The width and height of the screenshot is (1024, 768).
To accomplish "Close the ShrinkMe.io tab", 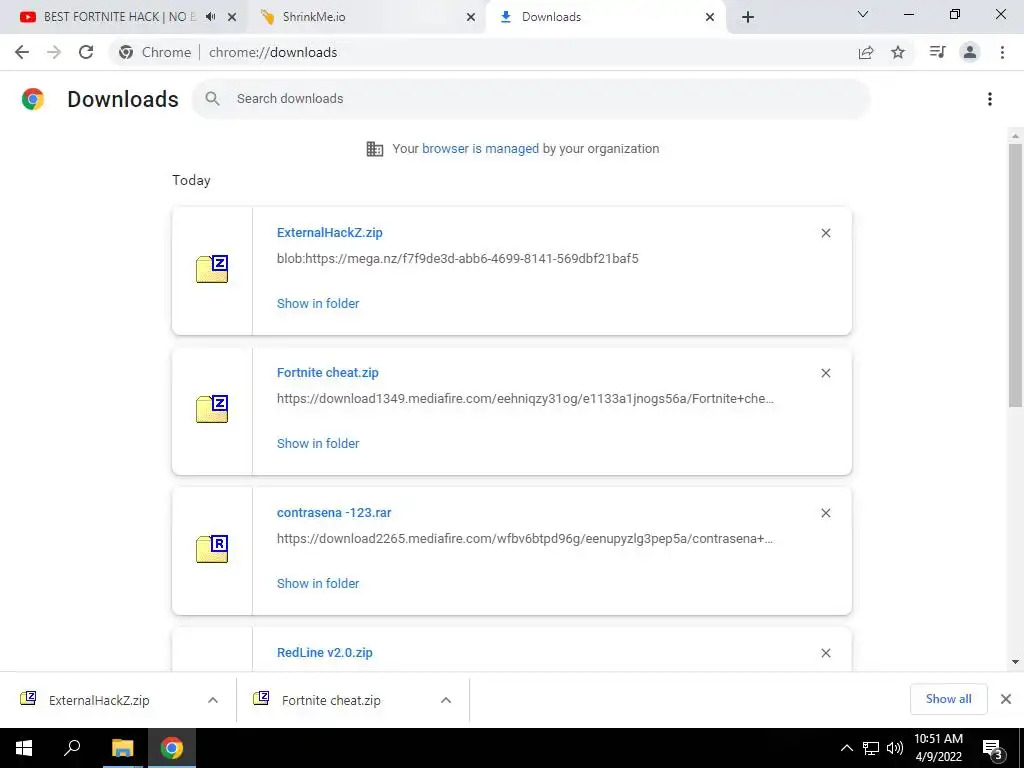I will [471, 17].
